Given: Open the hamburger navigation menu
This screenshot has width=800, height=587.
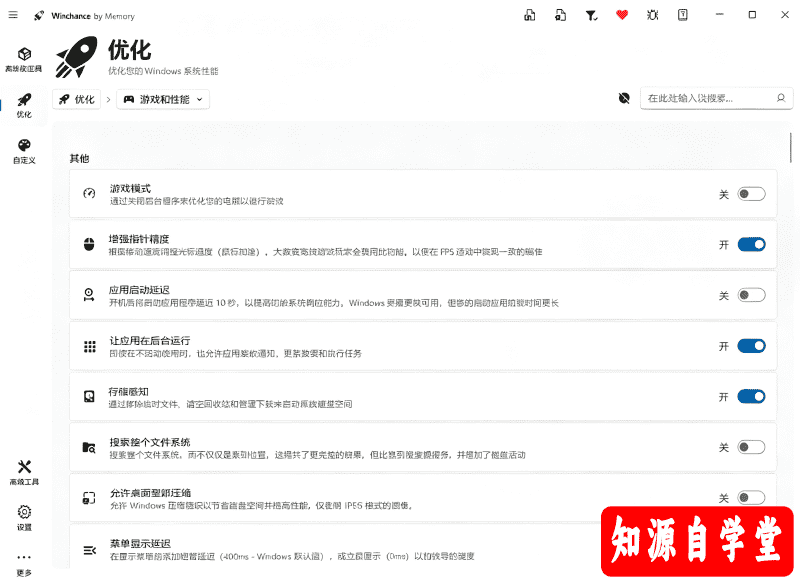Looking at the screenshot, I should coord(13,15).
